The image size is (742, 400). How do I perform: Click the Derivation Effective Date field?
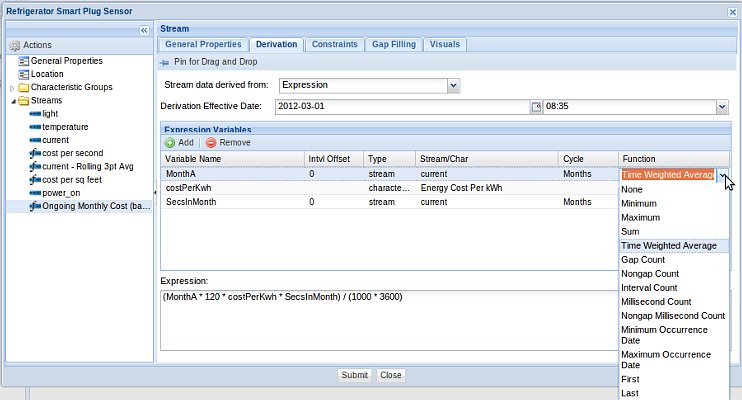click(x=402, y=106)
